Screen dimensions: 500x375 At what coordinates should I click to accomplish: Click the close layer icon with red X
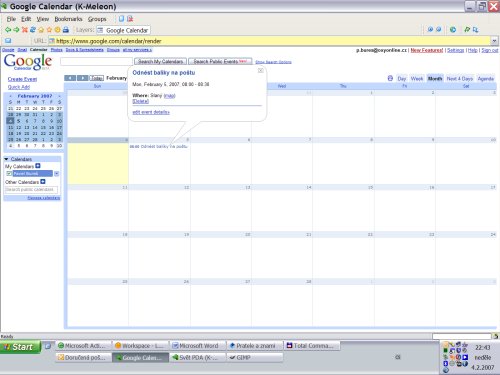point(130,19)
